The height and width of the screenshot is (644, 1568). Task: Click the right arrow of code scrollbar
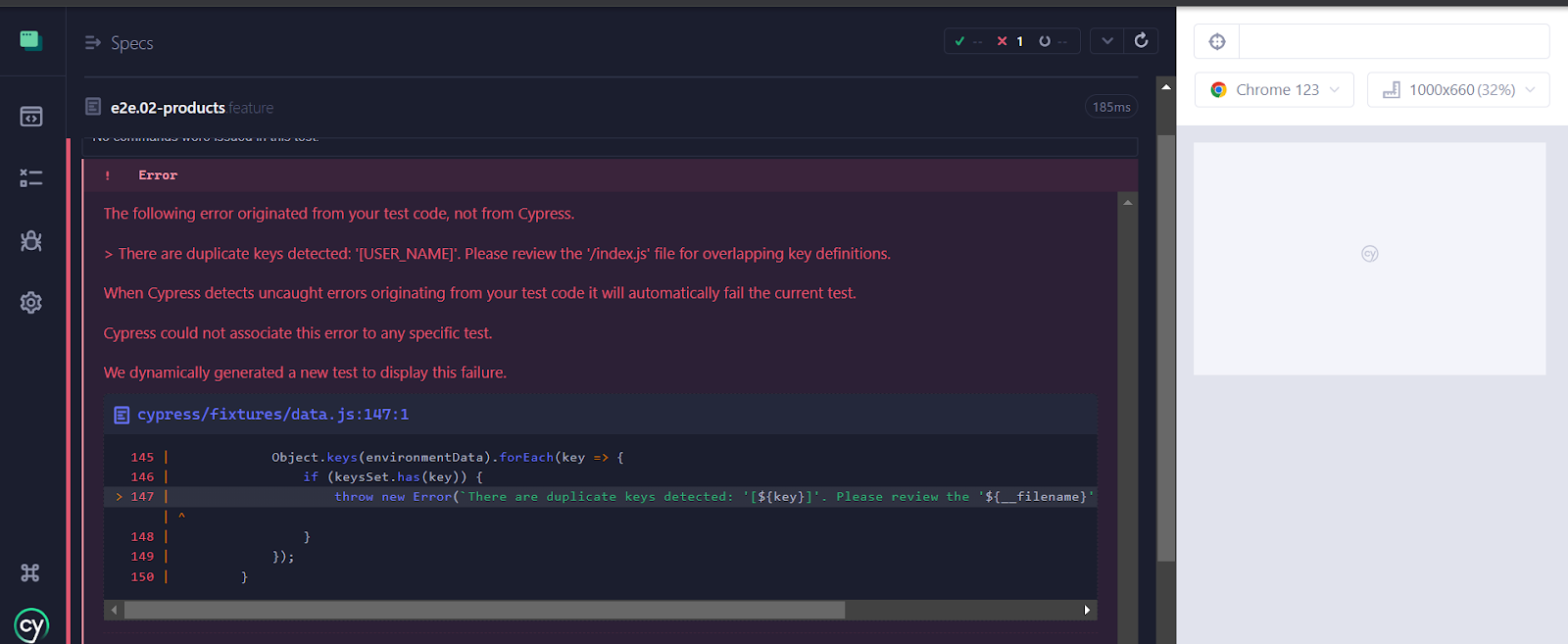1087,610
